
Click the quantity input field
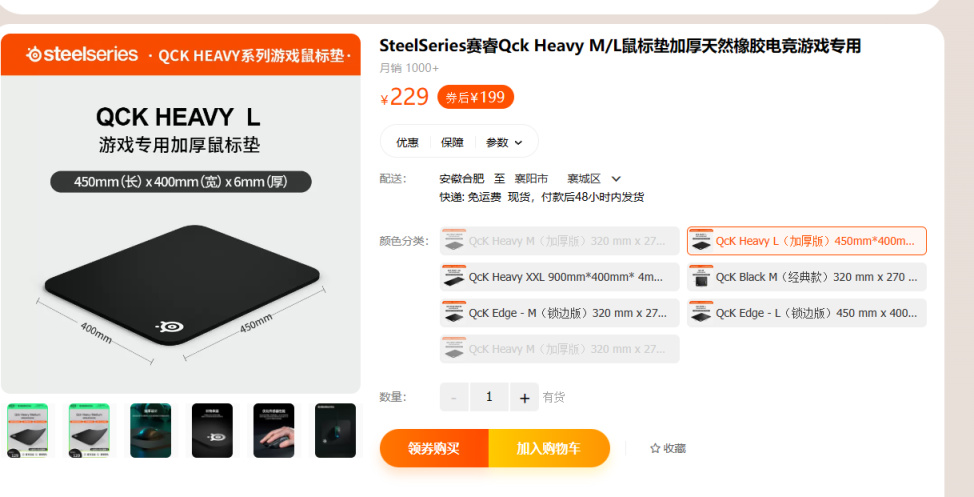coord(489,397)
